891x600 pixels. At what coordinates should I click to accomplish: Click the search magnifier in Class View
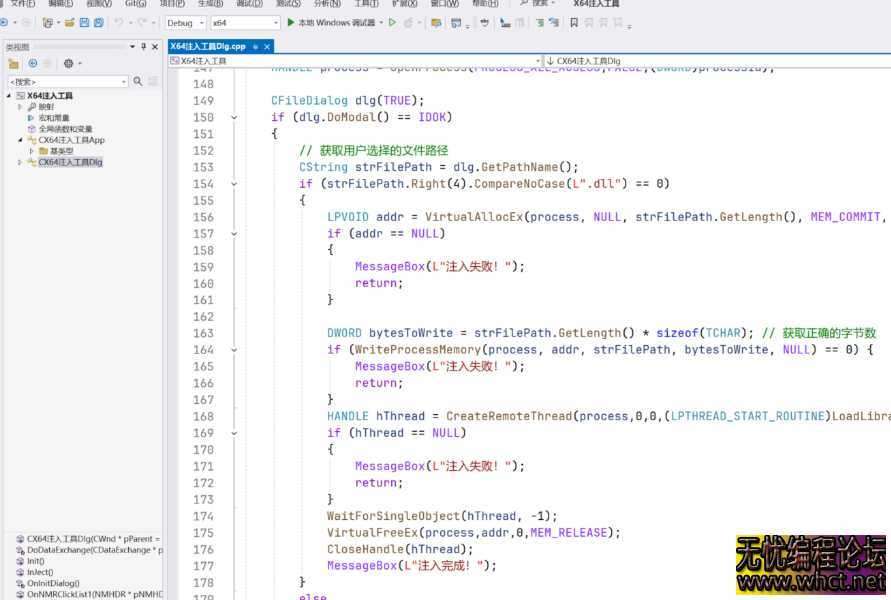[137, 81]
